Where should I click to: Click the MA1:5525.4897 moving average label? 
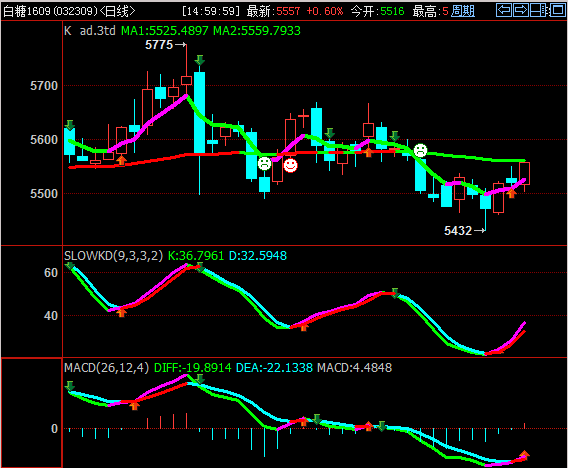point(164,31)
